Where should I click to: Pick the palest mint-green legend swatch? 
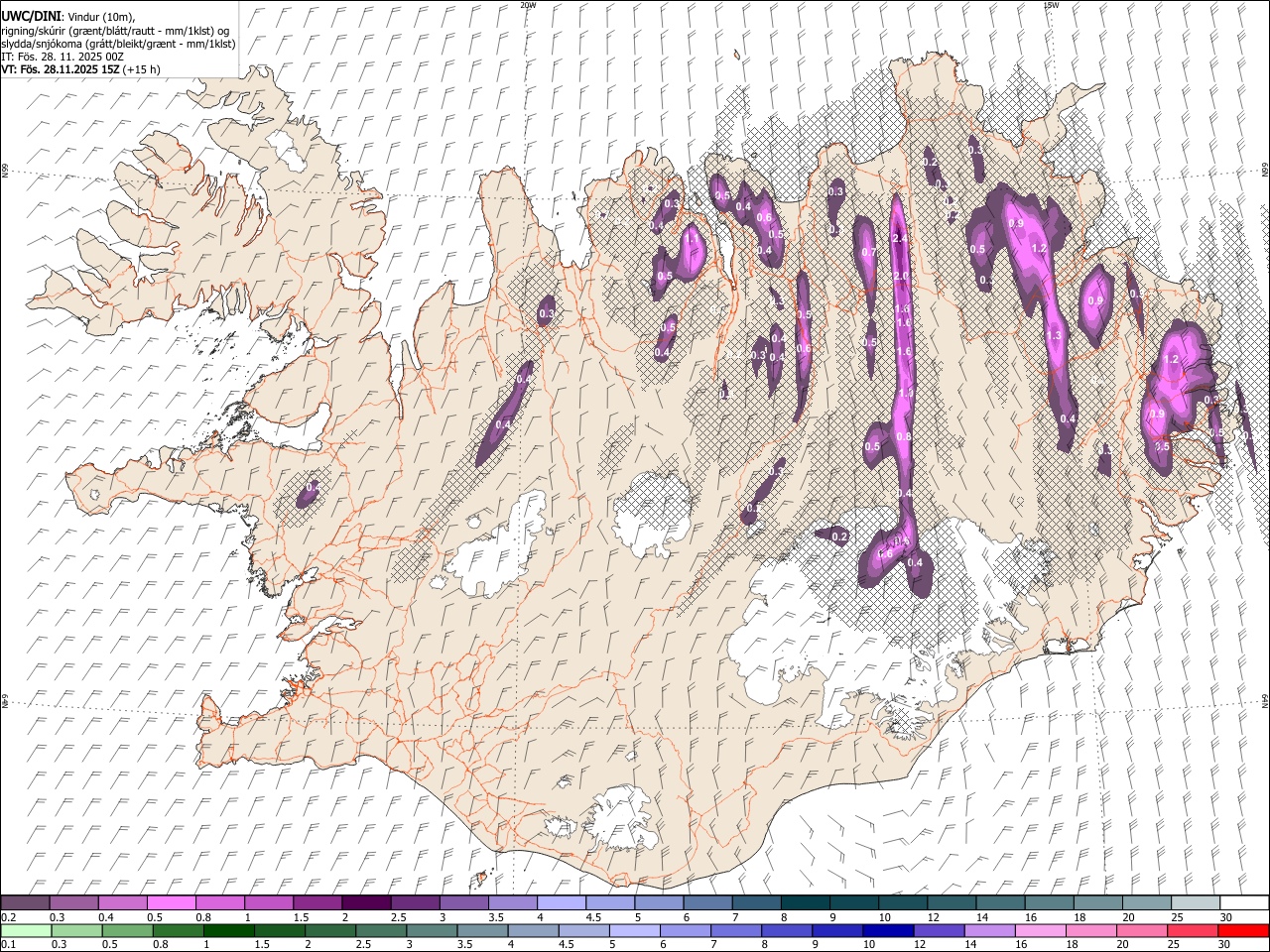26,930
